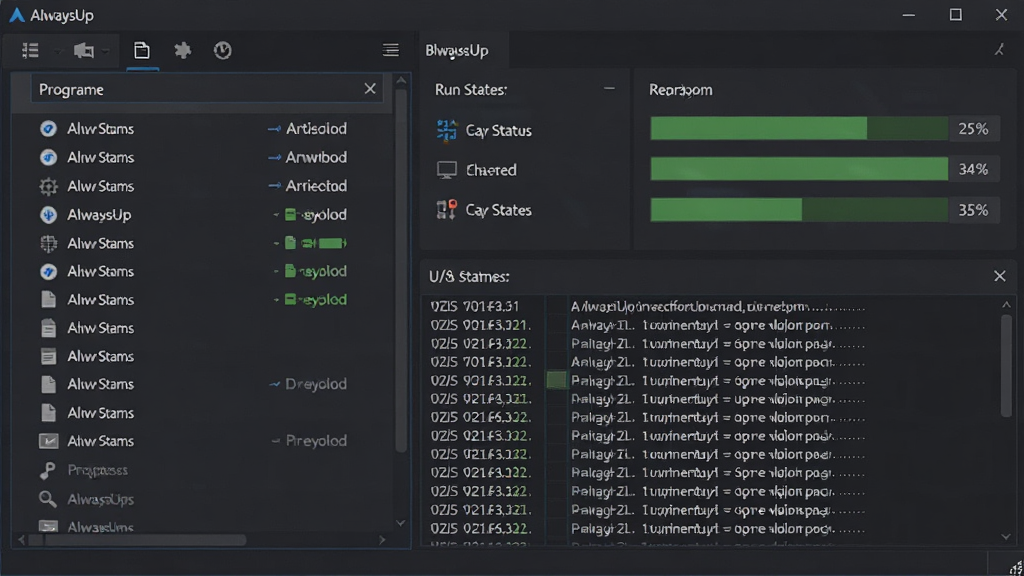Click log panel down scroll arrow
Image resolution: width=1024 pixels, height=576 pixels.
[1006, 537]
